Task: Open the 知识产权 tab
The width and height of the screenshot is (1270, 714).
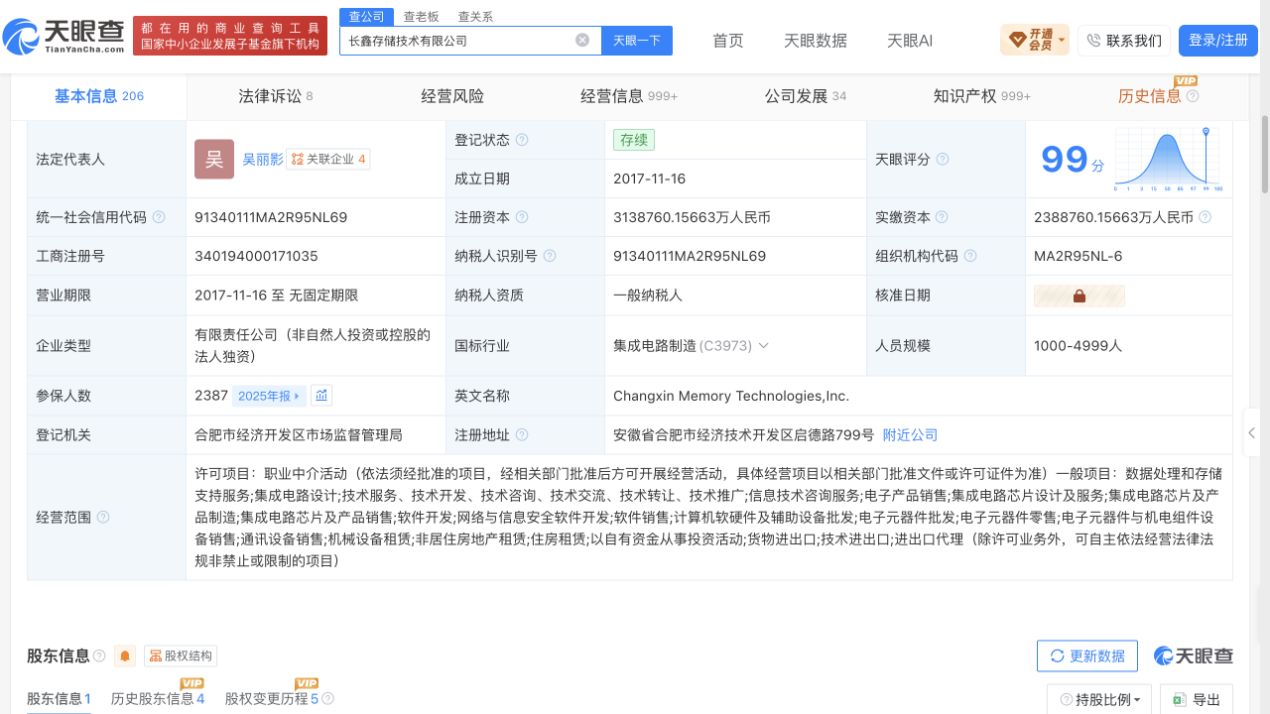Action: coord(981,96)
